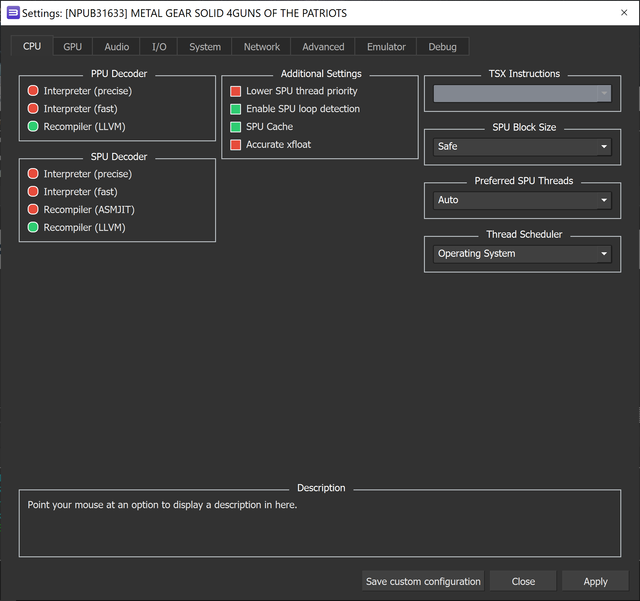Screen dimensions: 640x601
Task: Switch to the CPU tab
Action: click(x=32, y=46)
